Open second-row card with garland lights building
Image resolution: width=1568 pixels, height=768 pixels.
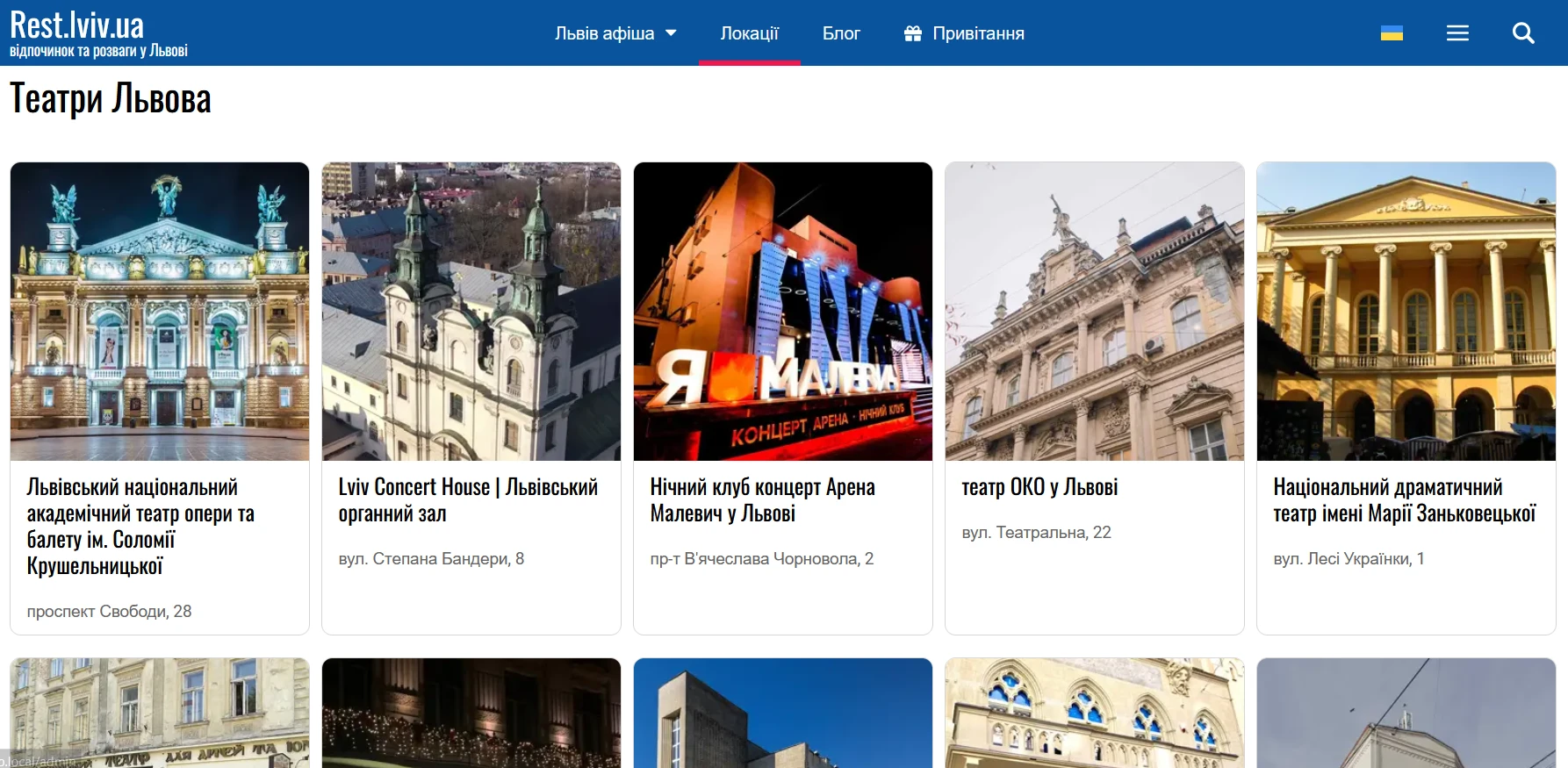pyautogui.click(x=471, y=713)
